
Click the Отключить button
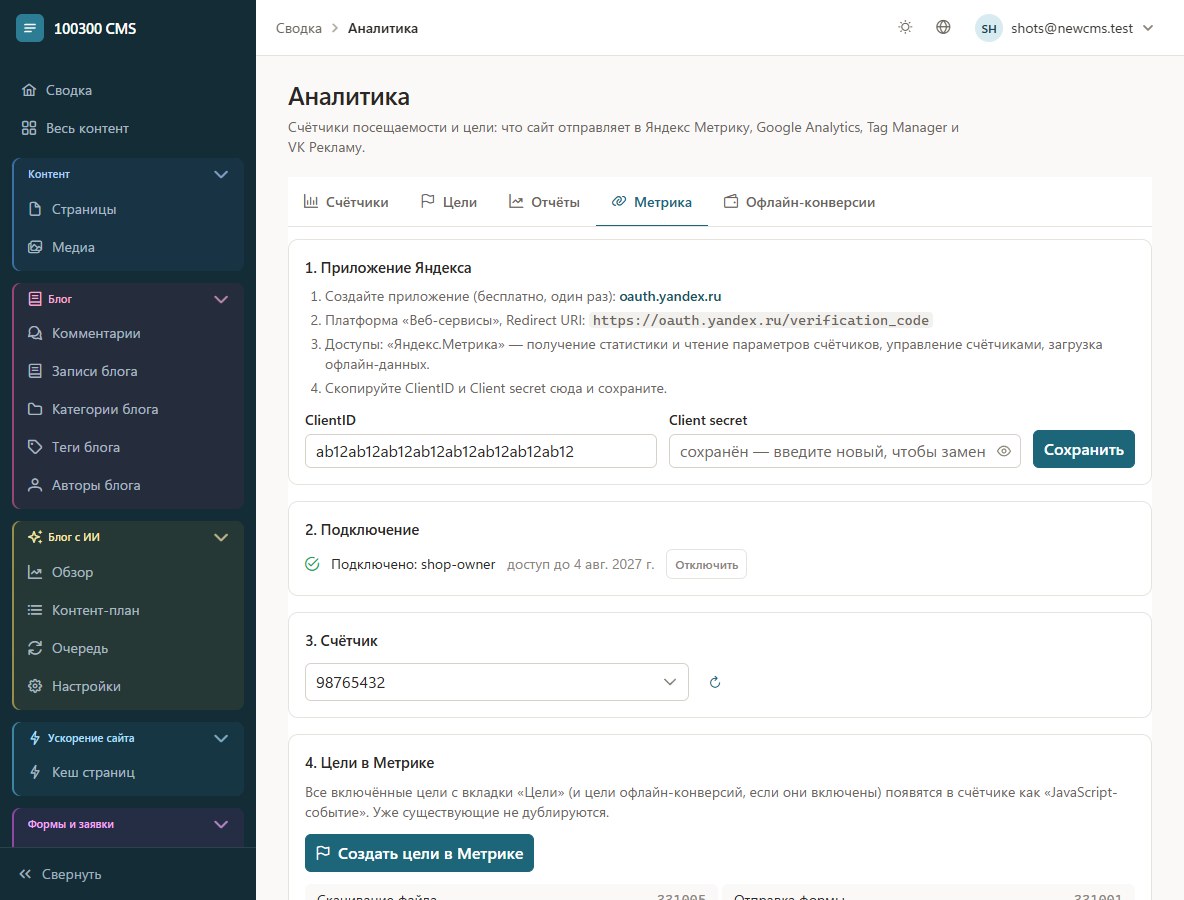[x=706, y=565]
